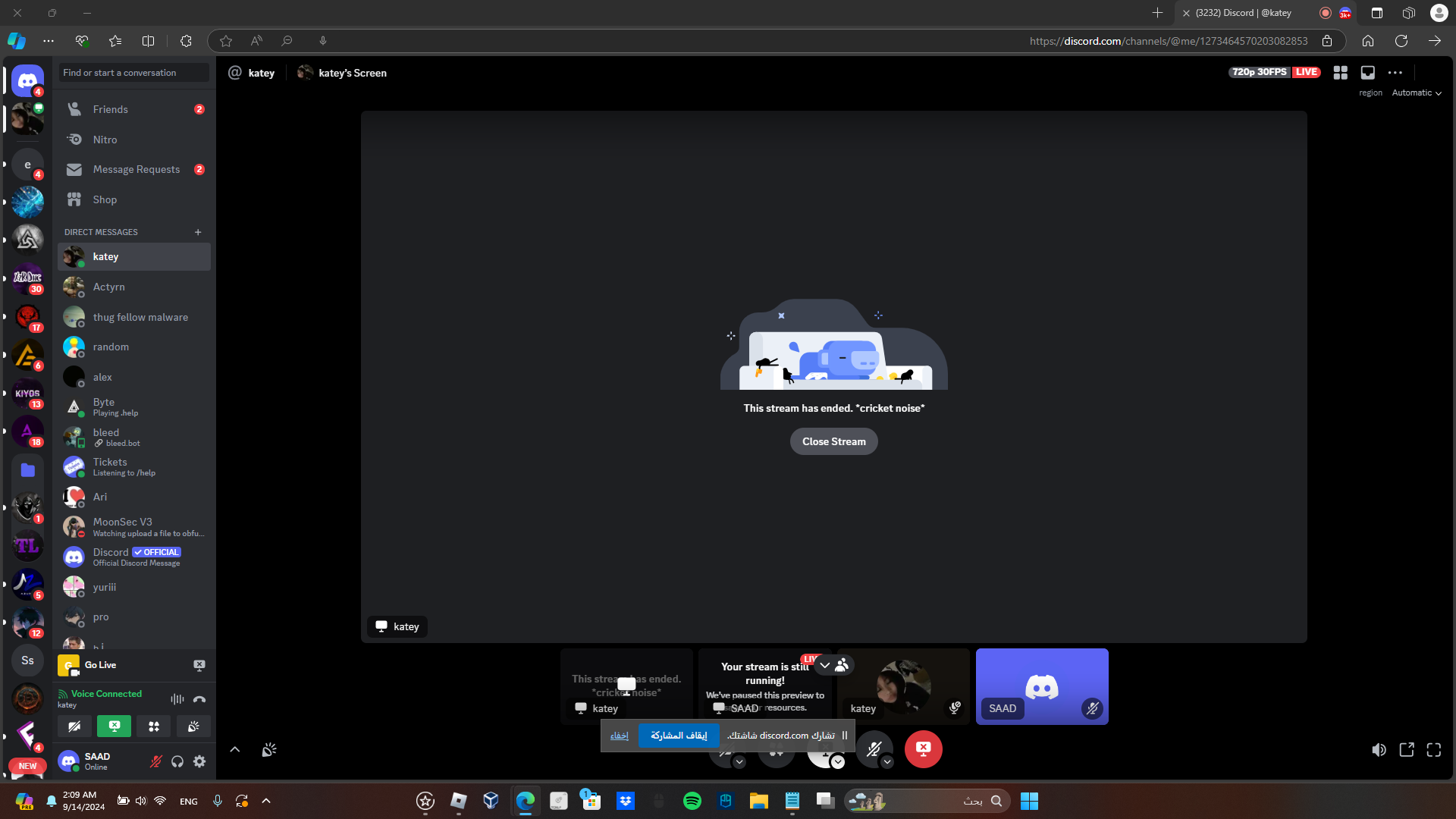Close the ended stream with Close Stream

point(834,441)
